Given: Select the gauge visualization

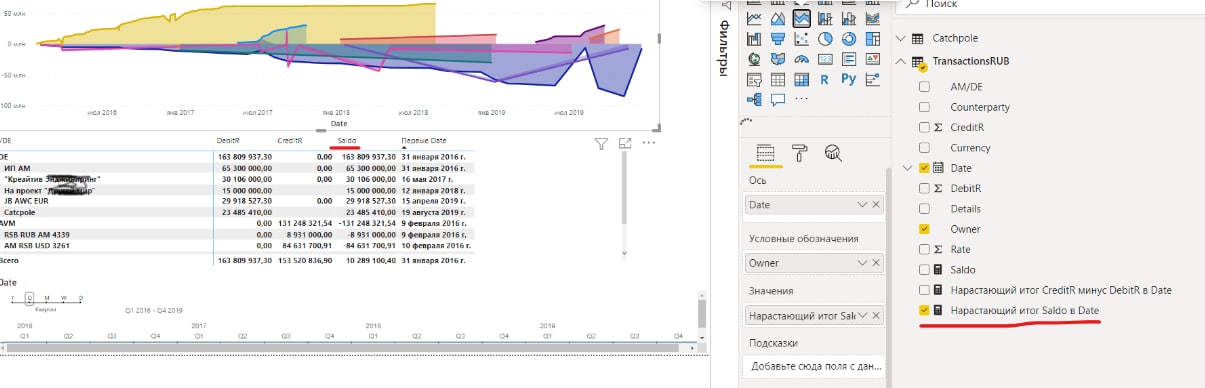Looking at the screenshot, I should (802, 59).
